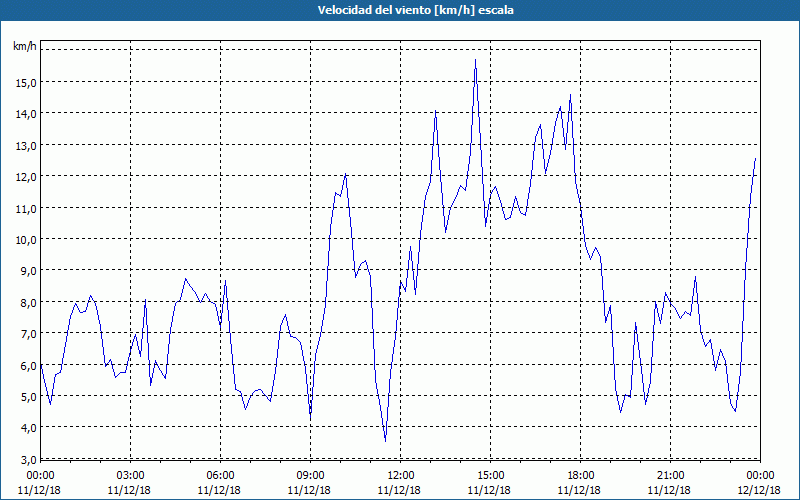Click the lowest dip of the wind line

pos(385,440)
